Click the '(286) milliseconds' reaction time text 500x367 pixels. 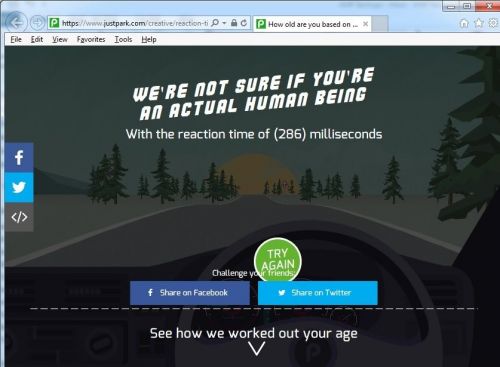(x=328, y=134)
